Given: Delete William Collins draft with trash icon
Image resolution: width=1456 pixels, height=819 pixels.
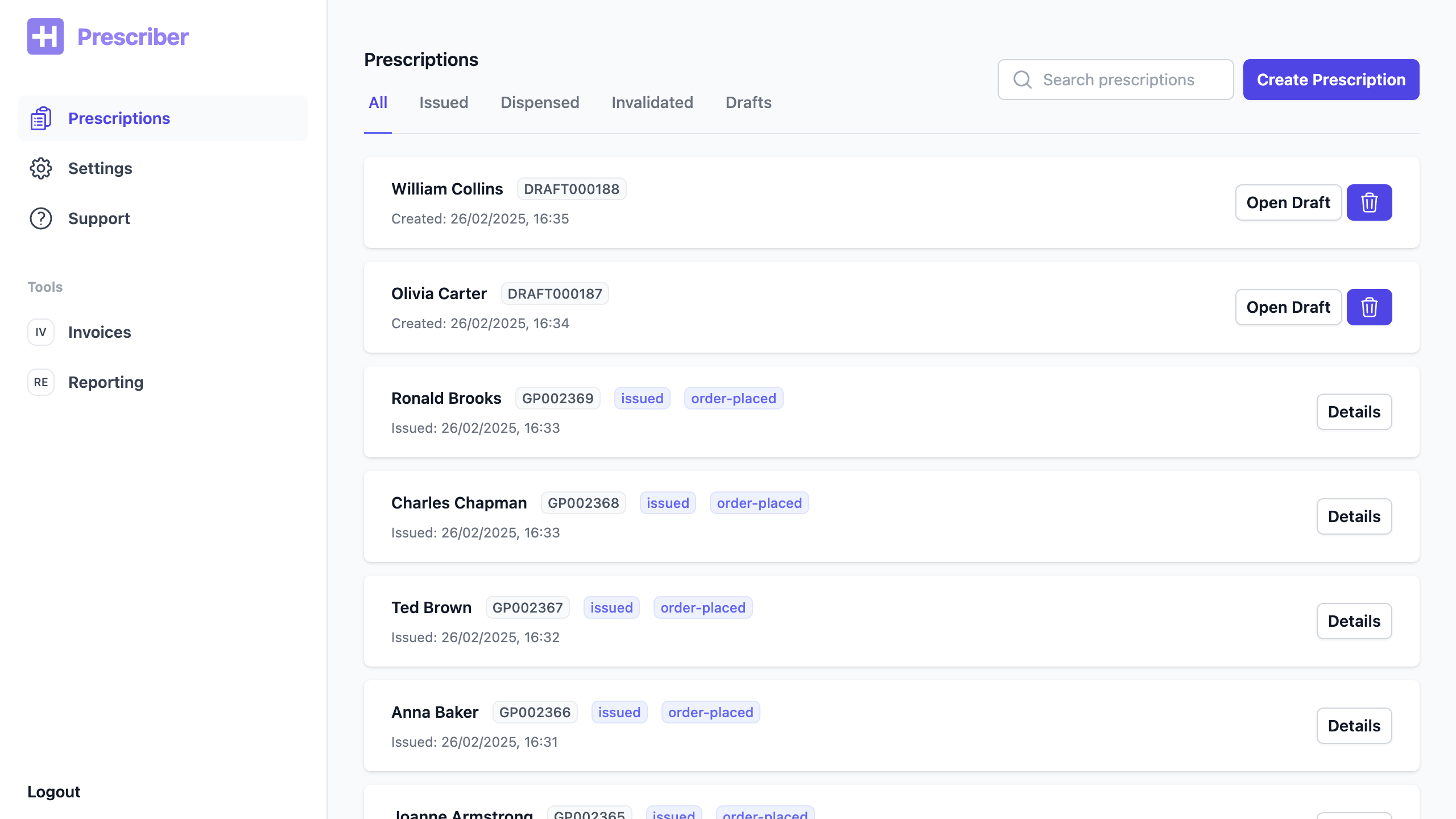Looking at the screenshot, I should (1369, 202).
